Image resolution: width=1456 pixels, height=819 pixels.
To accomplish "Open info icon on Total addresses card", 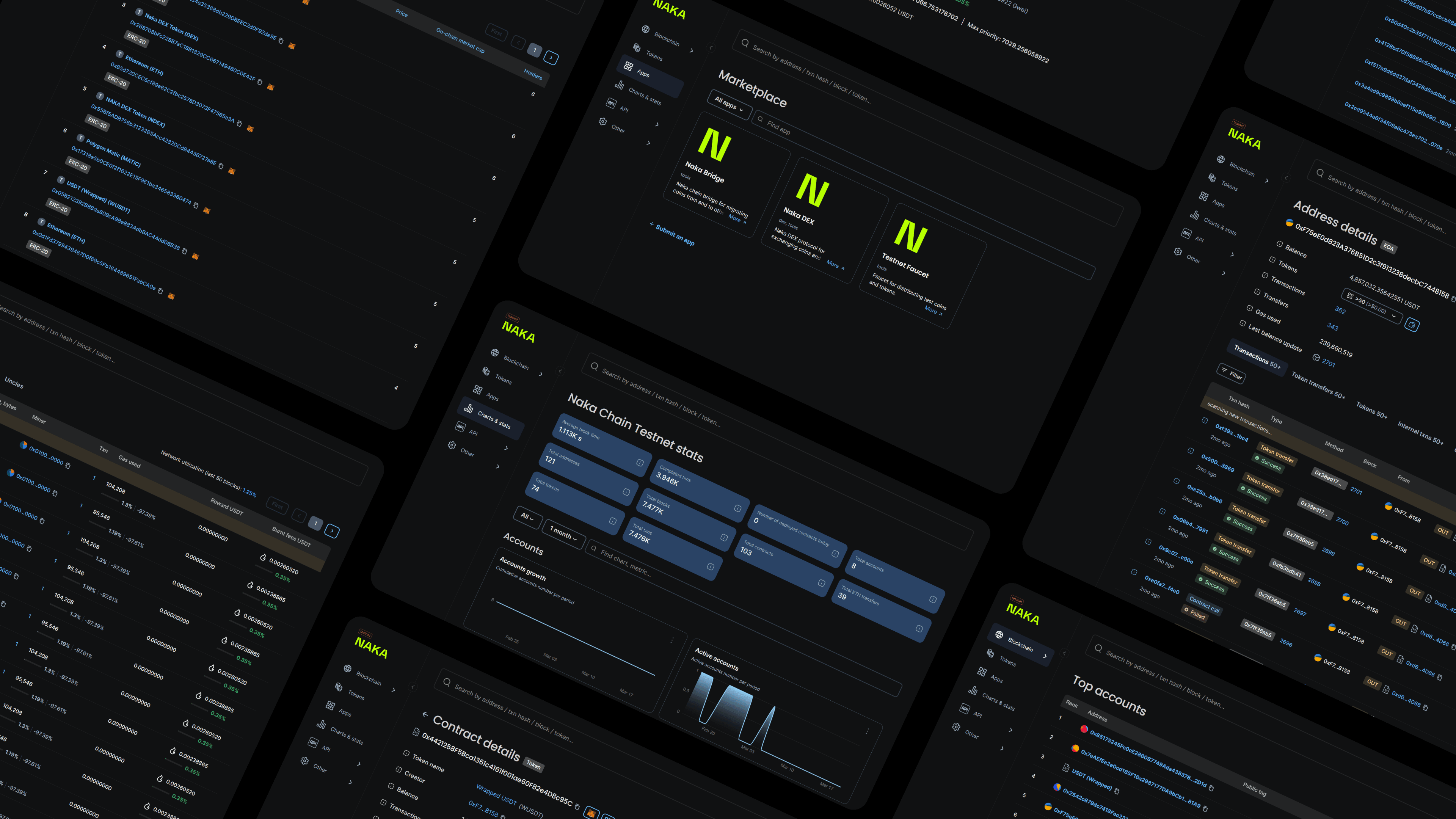I will [626, 492].
